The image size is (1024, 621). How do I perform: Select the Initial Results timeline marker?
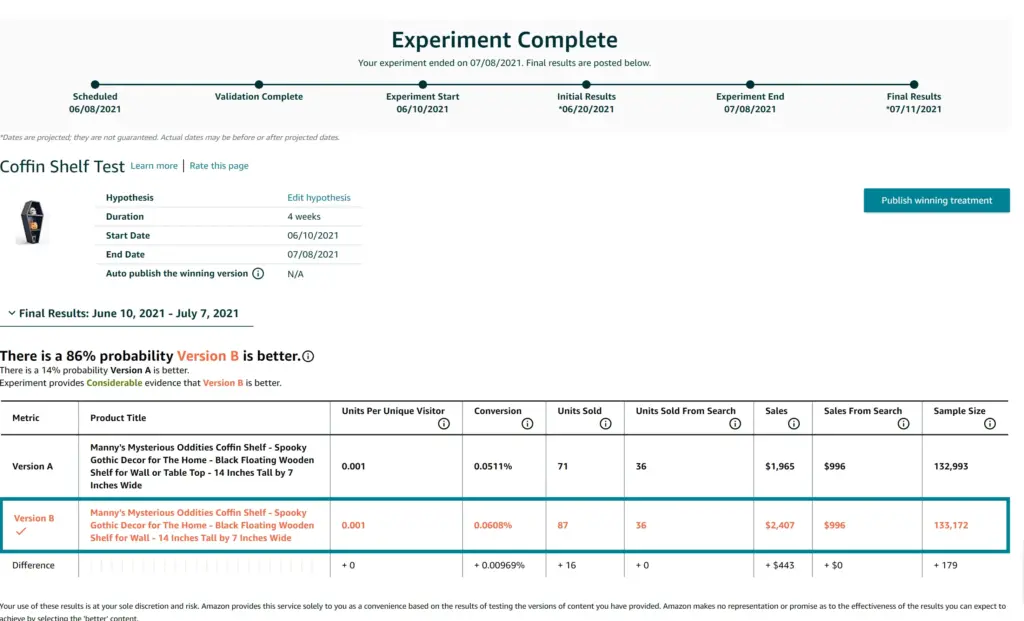[586, 85]
